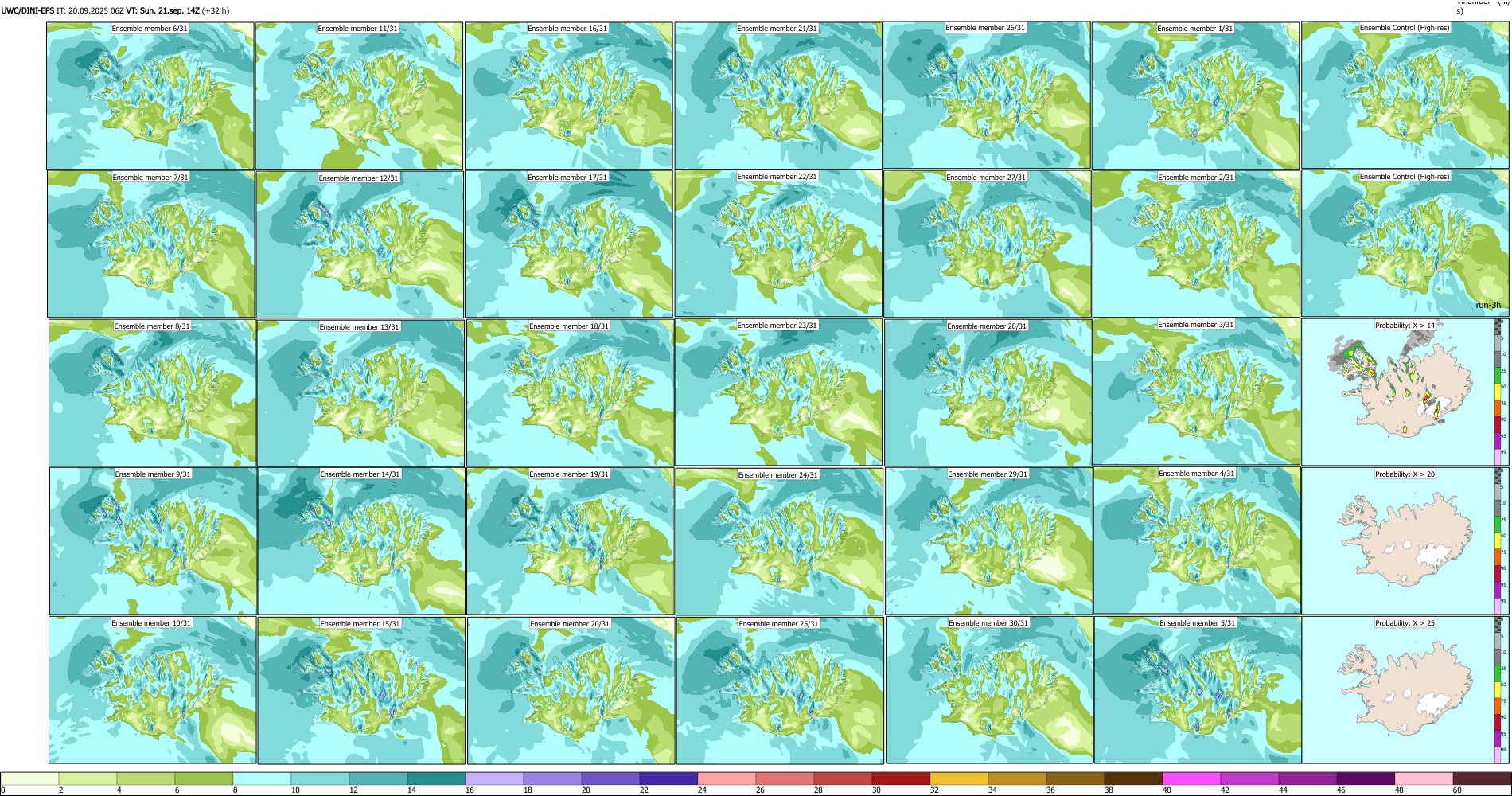This screenshot has width=1512, height=796.
Task: Pick the 30–32 dark red legend swatch
Action: pos(901,778)
